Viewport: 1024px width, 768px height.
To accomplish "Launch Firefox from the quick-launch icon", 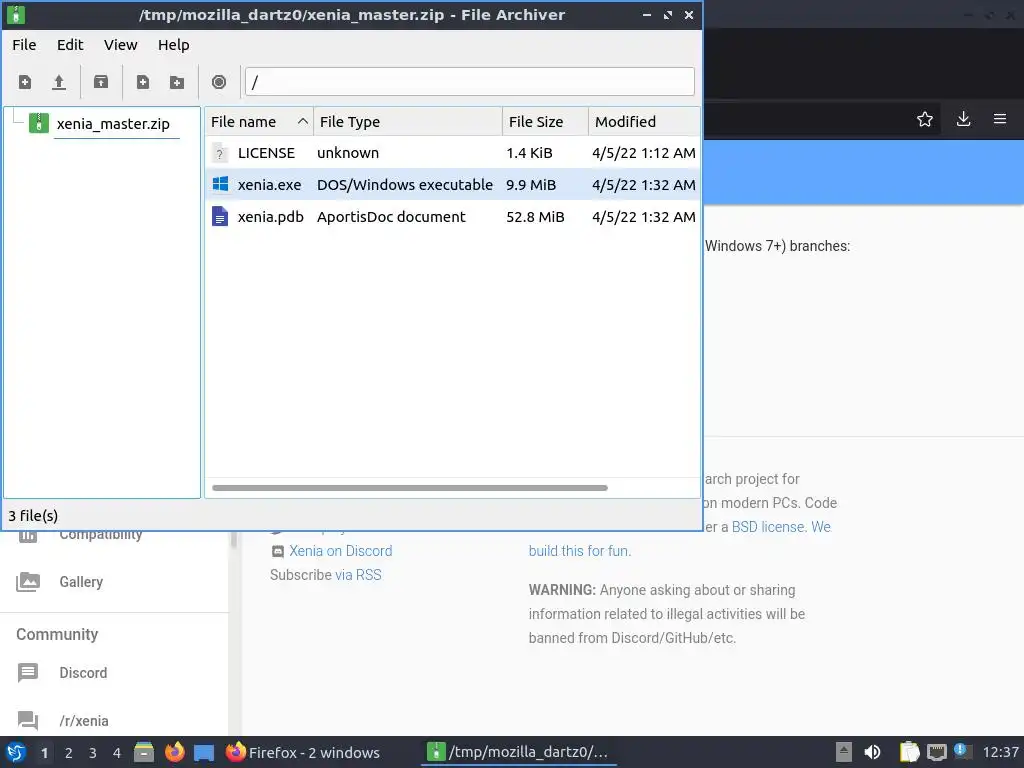I will [x=174, y=752].
